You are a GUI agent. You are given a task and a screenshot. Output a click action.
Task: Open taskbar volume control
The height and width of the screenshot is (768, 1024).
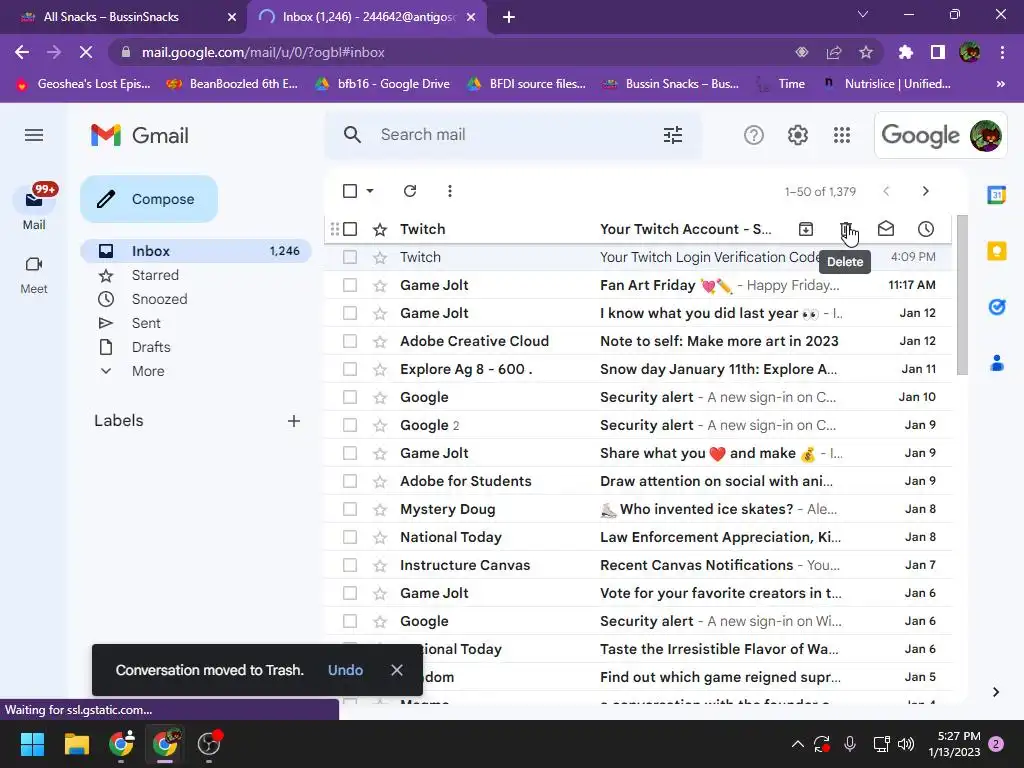click(x=905, y=744)
